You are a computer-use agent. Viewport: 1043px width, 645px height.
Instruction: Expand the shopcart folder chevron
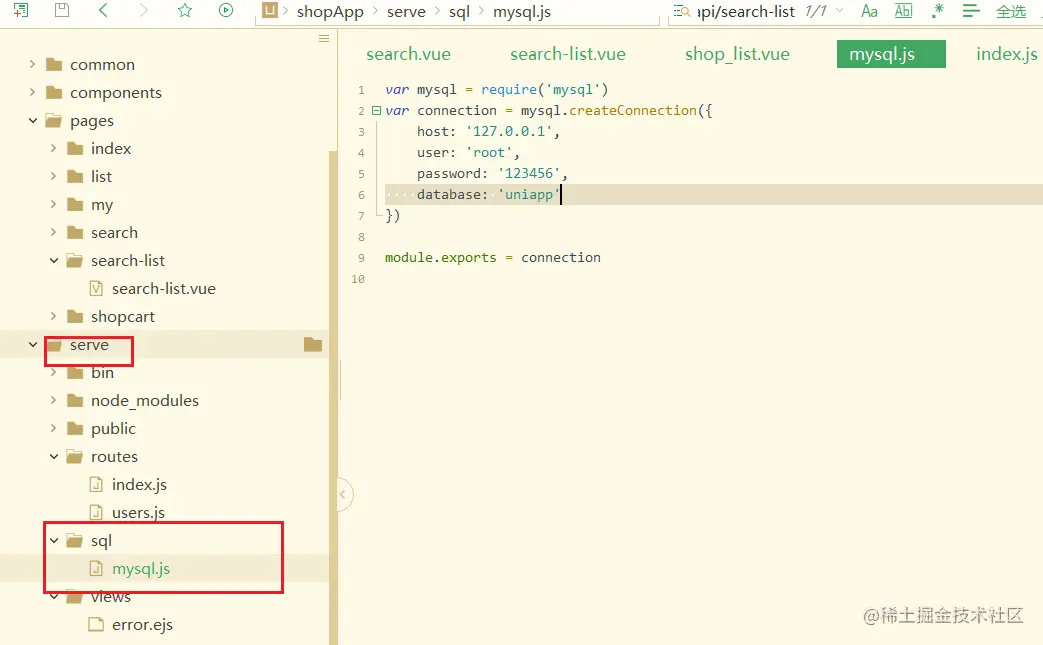tap(54, 317)
